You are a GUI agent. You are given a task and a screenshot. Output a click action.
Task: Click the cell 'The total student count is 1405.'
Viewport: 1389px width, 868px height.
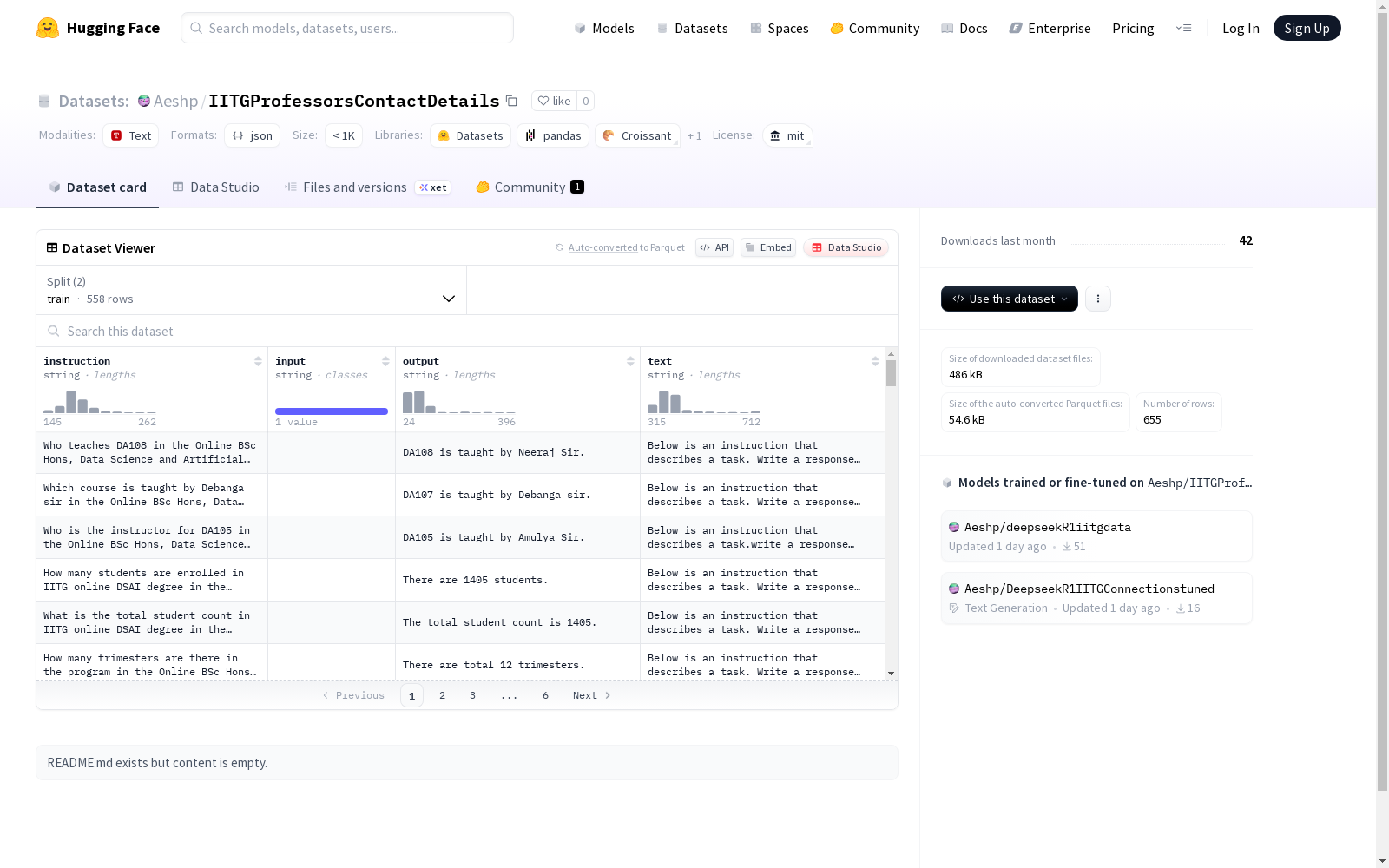(517, 622)
